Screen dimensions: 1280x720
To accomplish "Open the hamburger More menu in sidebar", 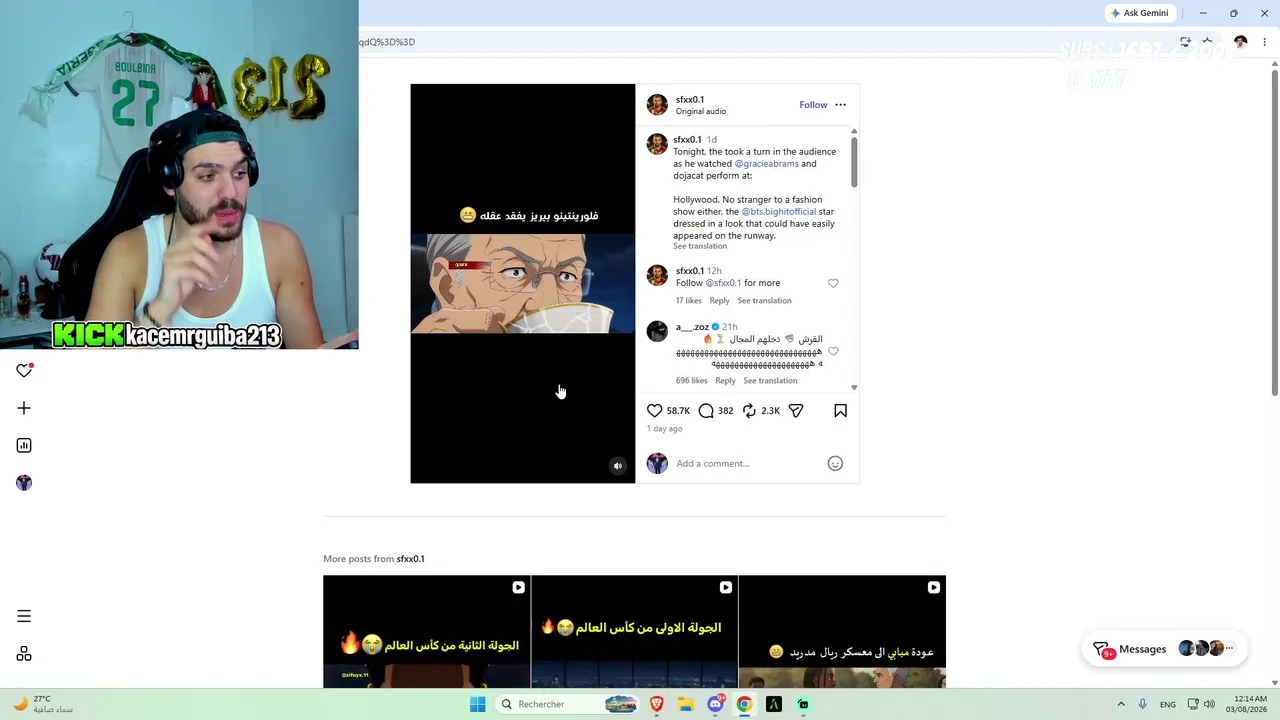I will pos(24,616).
